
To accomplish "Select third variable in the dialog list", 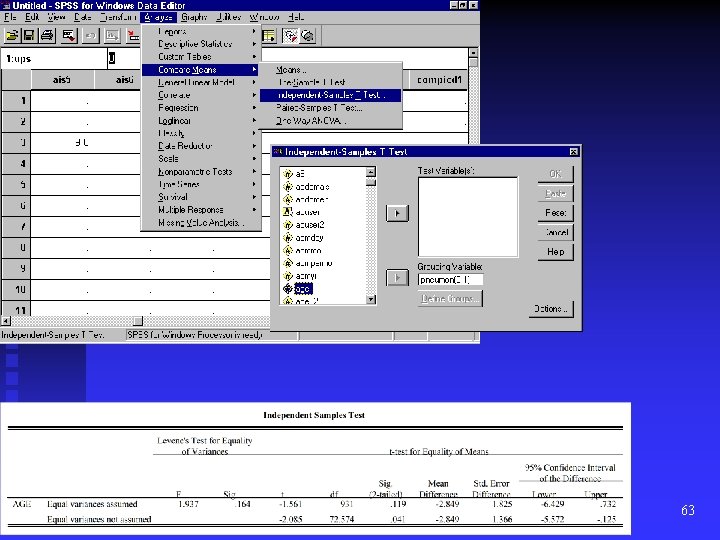I will pyautogui.click(x=305, y=199).
